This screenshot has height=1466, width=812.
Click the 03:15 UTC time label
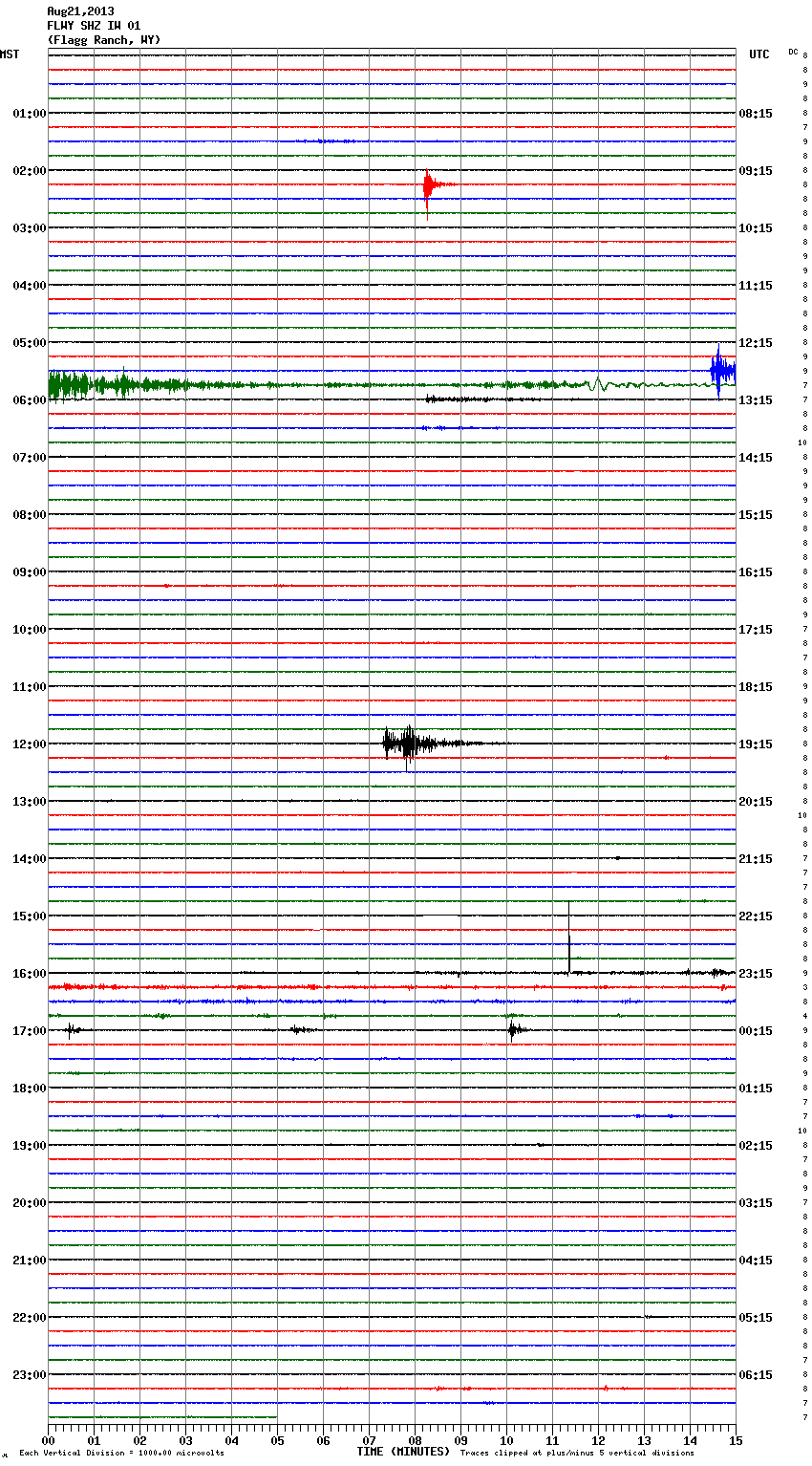[756, 1203]
